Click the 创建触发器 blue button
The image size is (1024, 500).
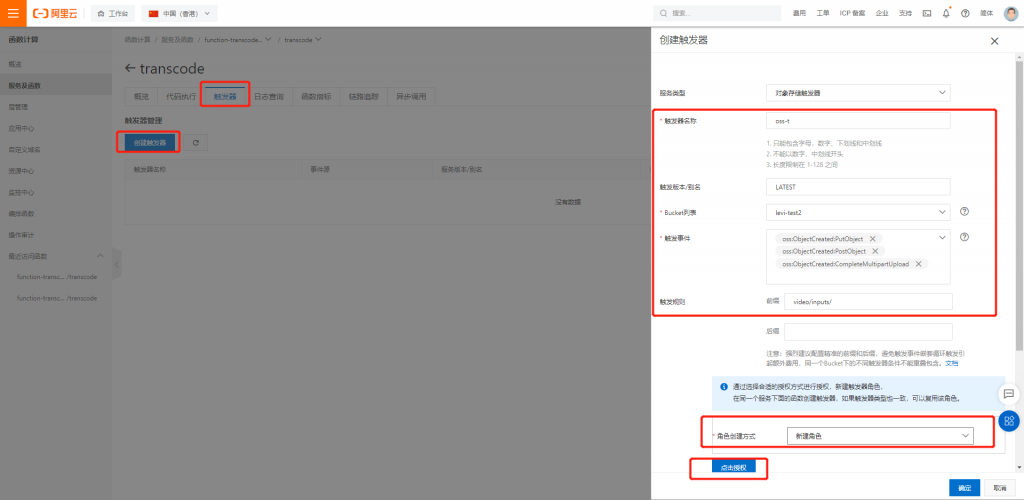tap(150, 142)
